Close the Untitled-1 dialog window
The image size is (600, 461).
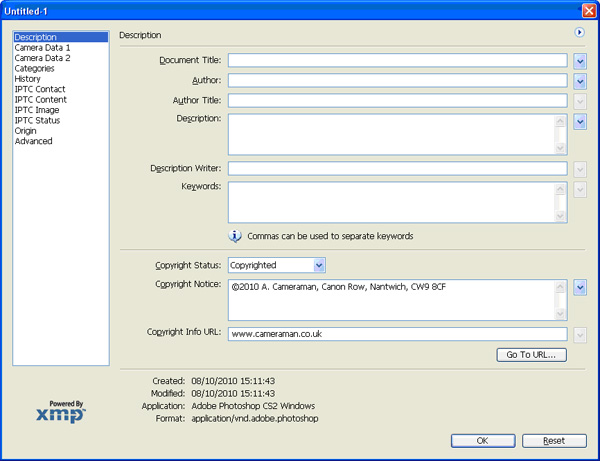(x=588, y=10)
